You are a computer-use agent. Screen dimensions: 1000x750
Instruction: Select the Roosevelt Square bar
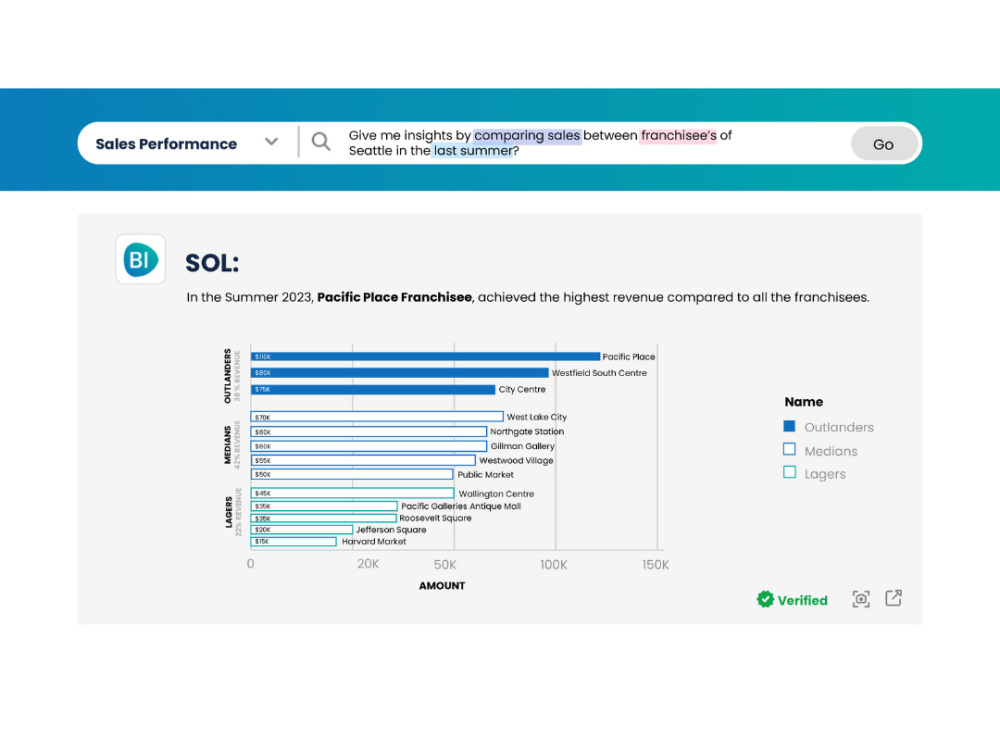point(324,518)
